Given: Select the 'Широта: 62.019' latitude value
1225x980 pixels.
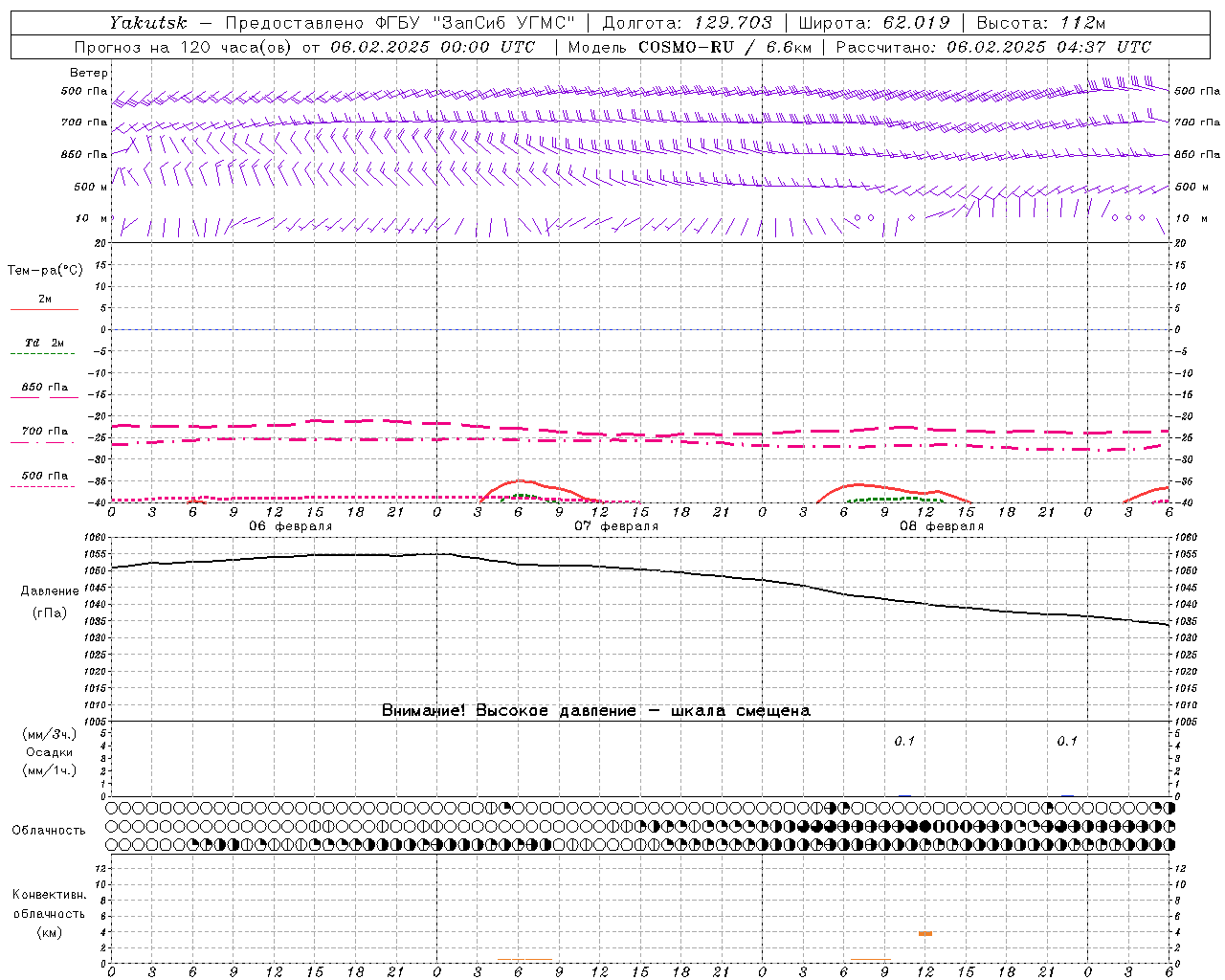Looking at the screenshot, I should click(875, 23).
